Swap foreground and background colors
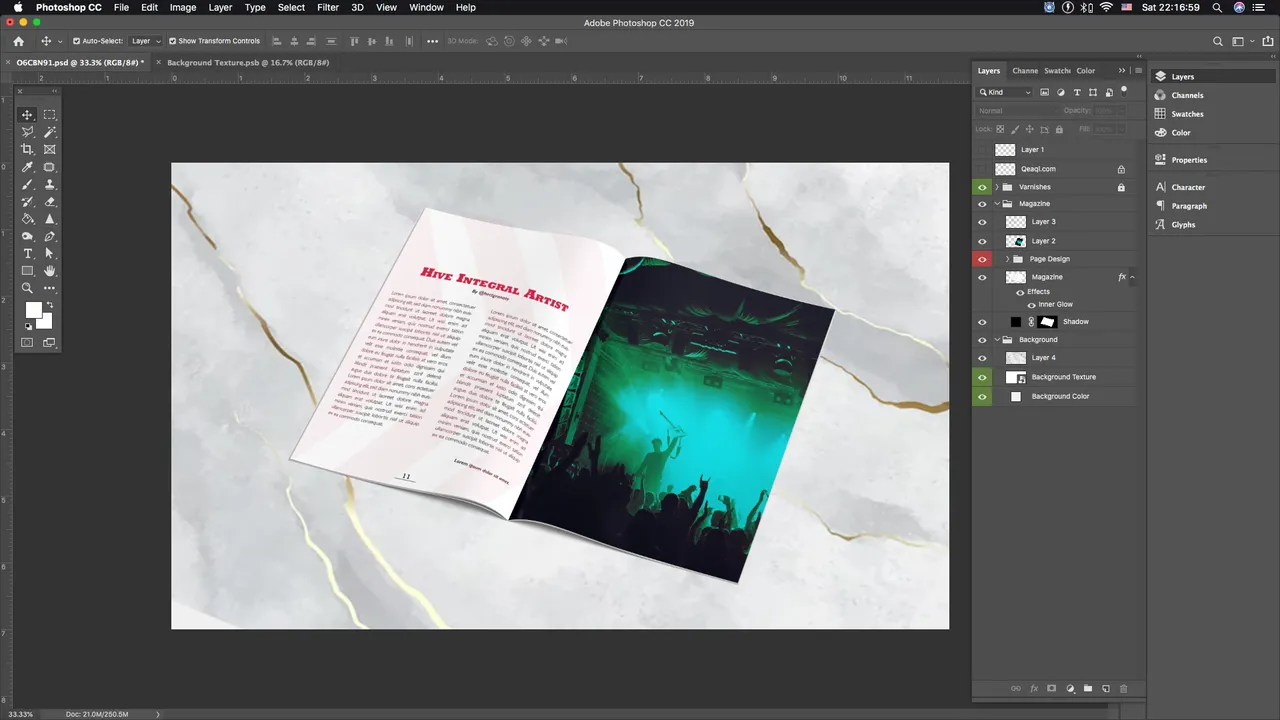Image resolution: width=1280 pixels, height=720 pixels. (x=49, y=305)
